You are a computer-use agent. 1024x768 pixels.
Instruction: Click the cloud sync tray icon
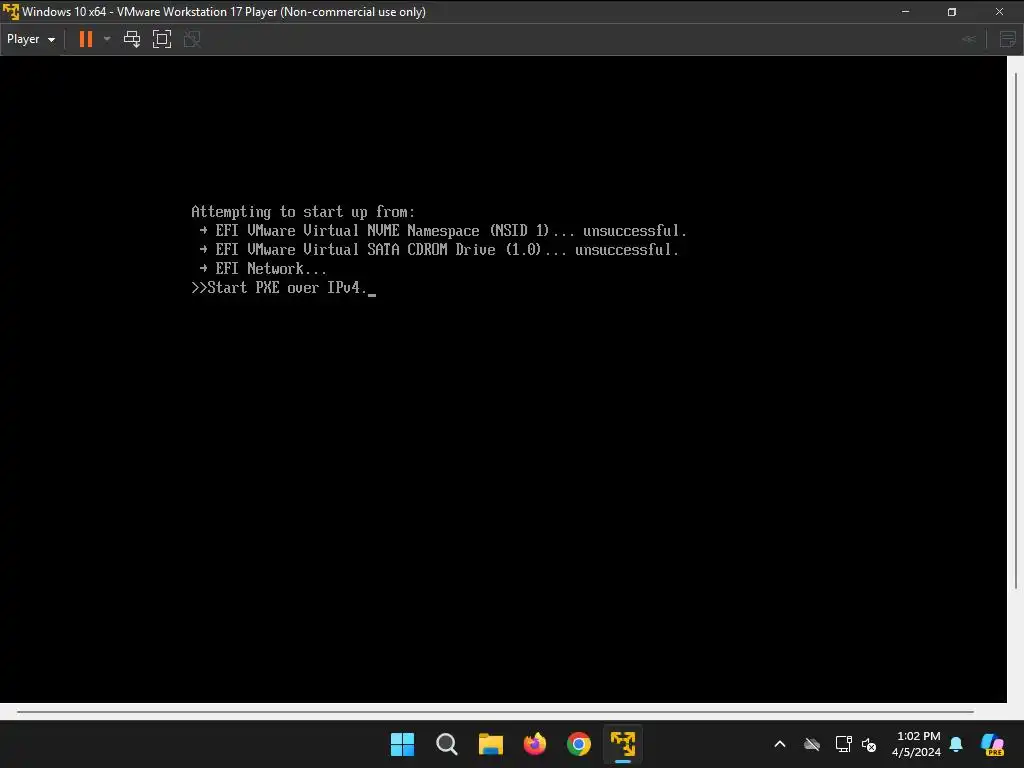click(812, 744)
